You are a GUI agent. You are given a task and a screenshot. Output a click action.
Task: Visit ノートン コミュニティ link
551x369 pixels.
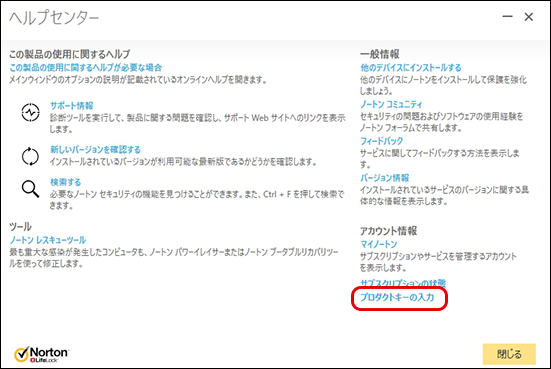[x=391, y=104]
